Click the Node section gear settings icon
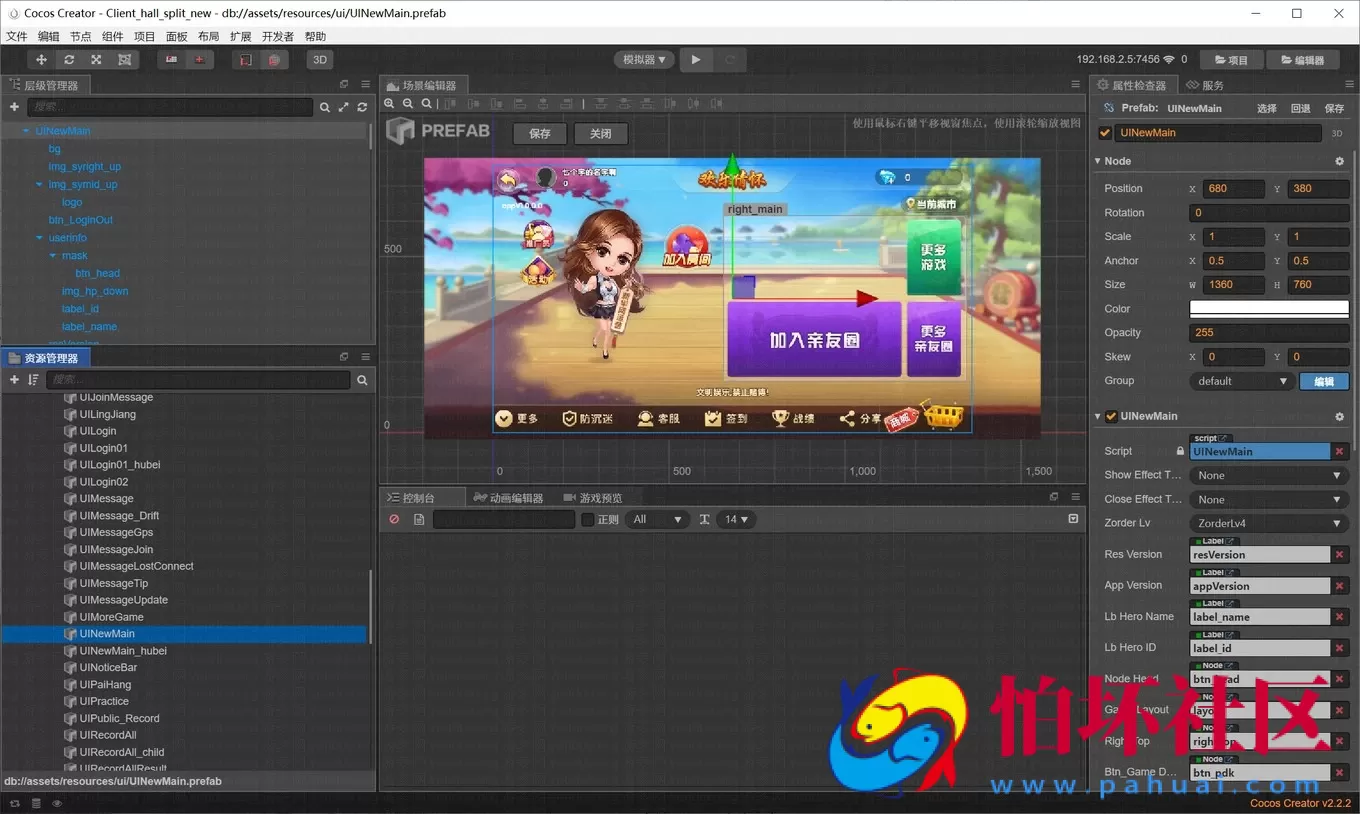Screen dimensions: 1360x814 coord(1340,161)
